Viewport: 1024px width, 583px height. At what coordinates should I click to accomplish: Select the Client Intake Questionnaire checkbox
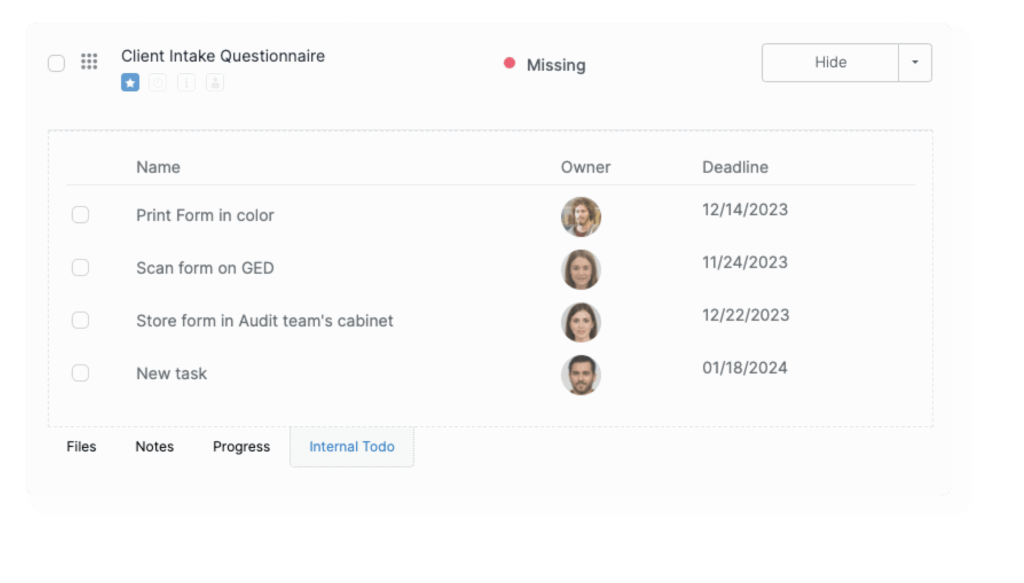(x=57, y=63)
